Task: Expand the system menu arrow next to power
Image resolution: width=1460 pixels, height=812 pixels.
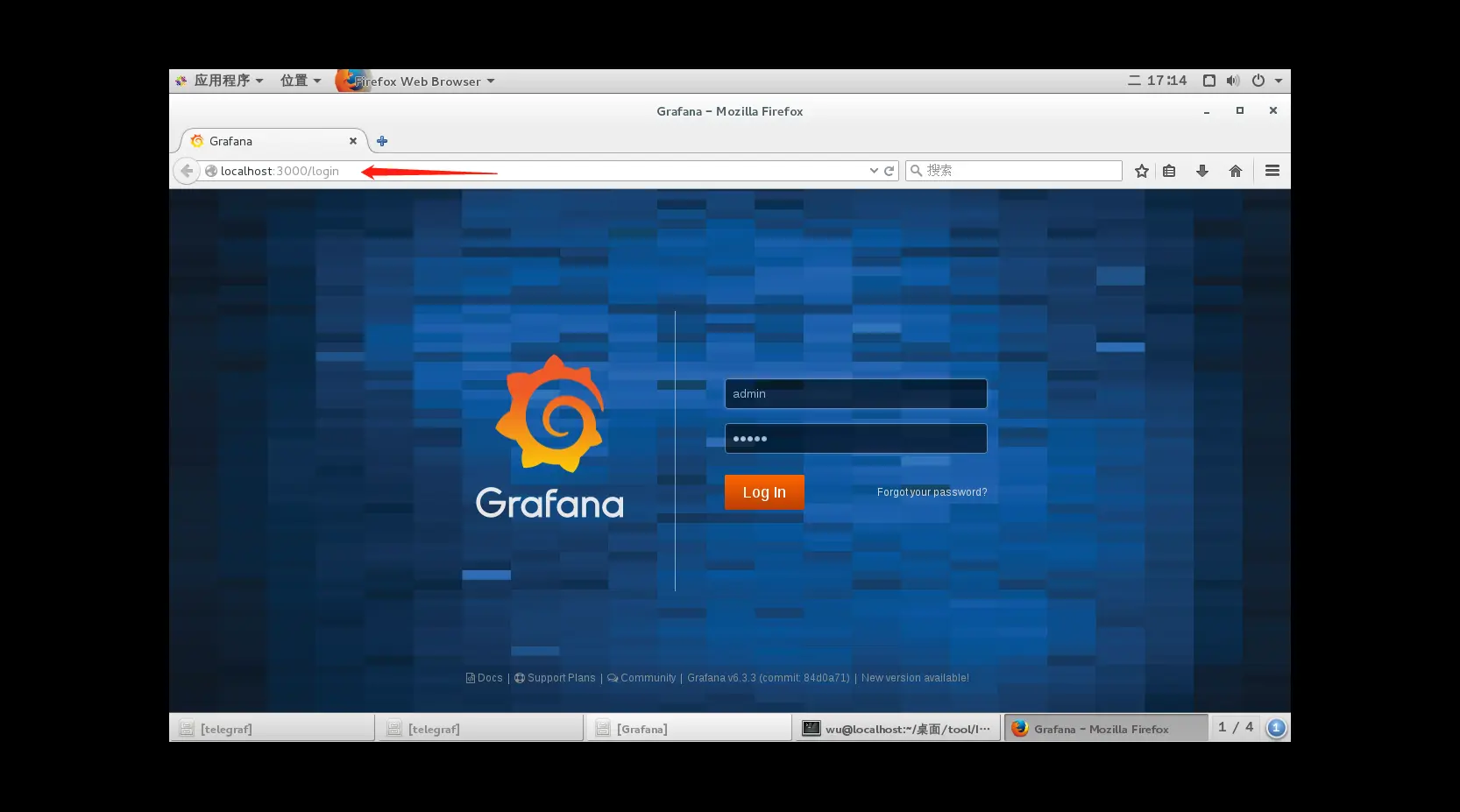Action: pos(1279,81)
